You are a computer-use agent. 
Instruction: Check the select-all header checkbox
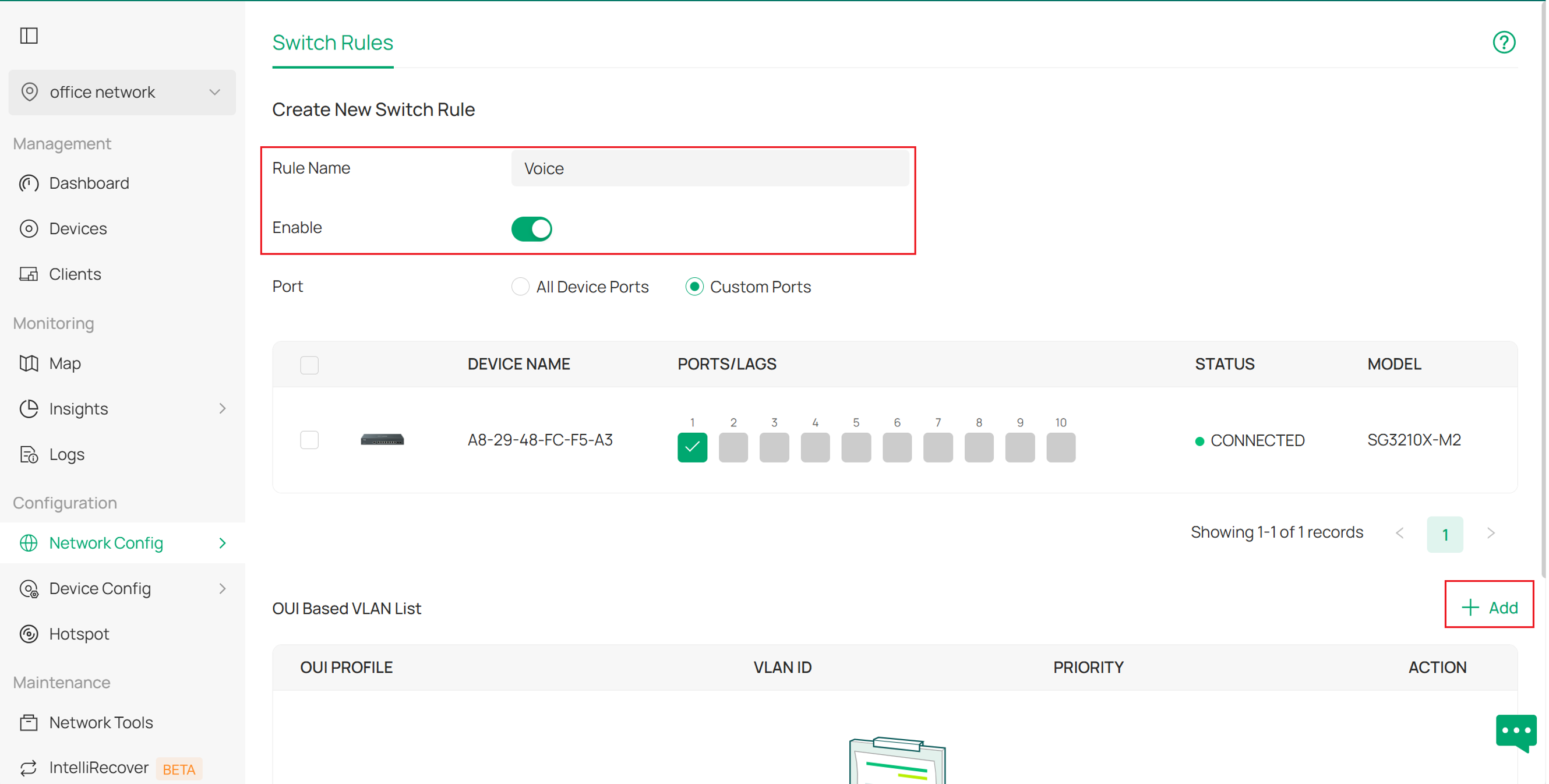(309, 365)
